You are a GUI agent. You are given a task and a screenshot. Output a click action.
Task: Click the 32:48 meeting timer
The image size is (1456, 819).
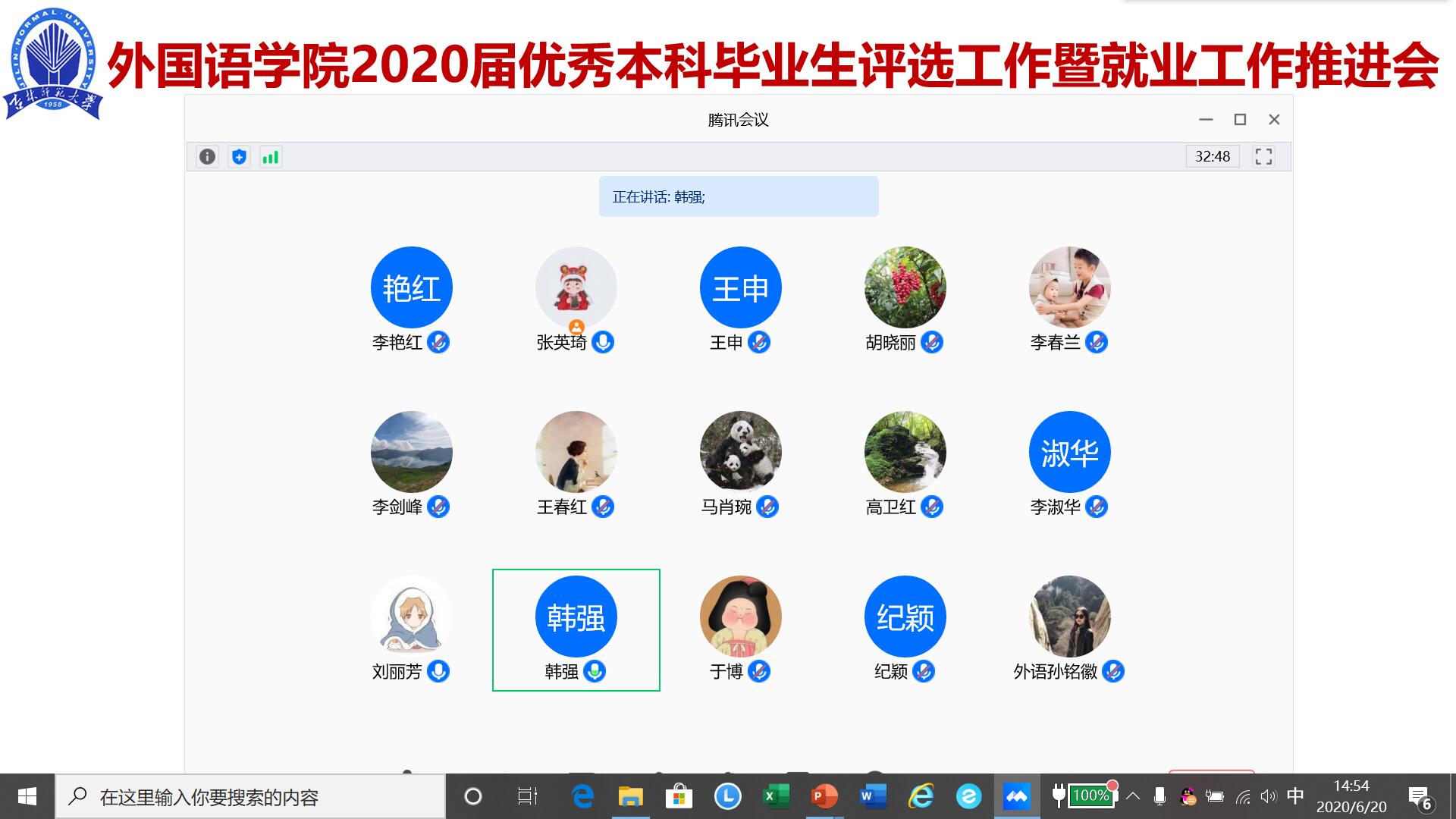pyautogui.click(x=1212, y=156)
